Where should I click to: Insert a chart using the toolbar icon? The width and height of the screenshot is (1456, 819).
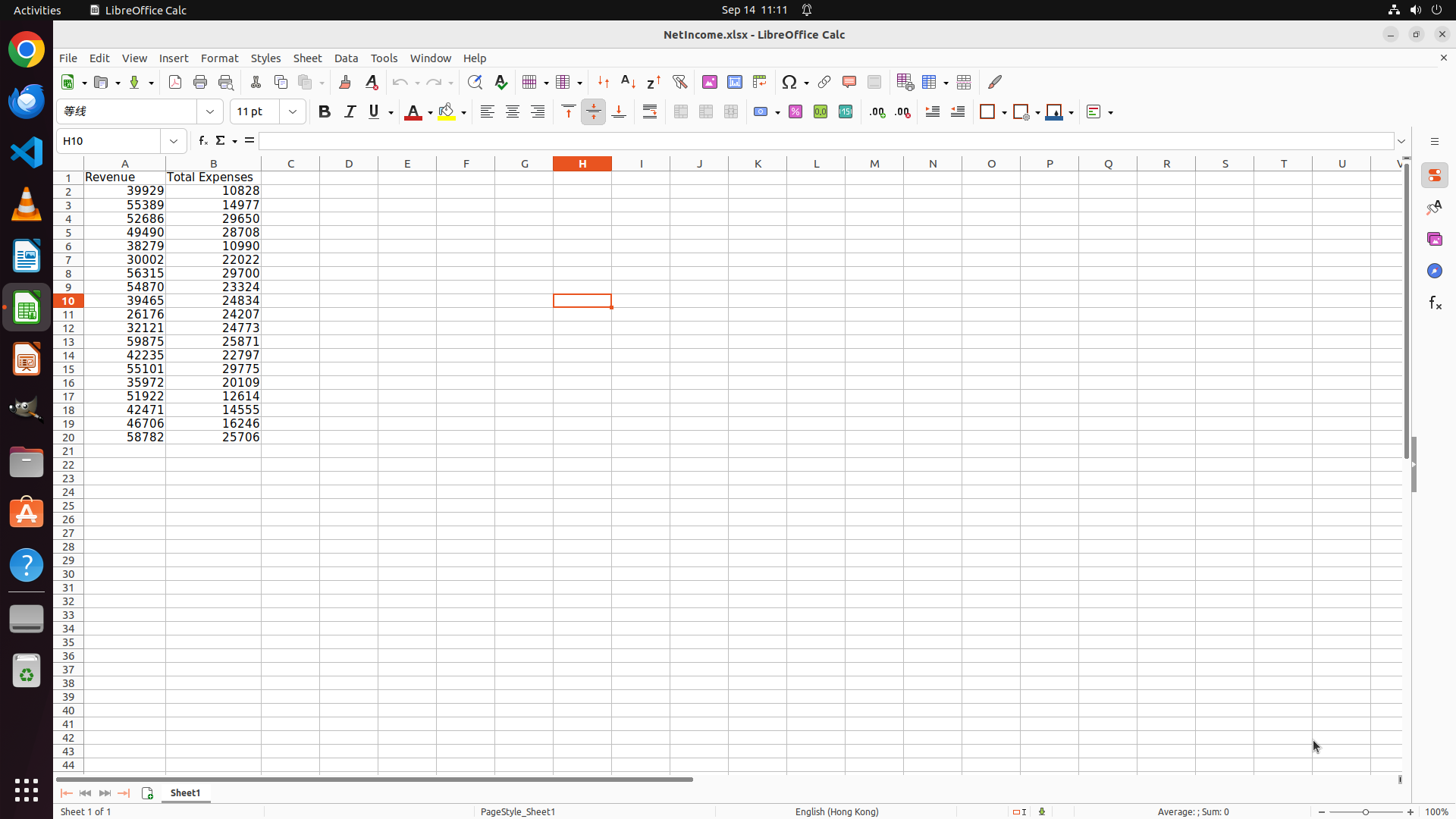pos(735,82)
